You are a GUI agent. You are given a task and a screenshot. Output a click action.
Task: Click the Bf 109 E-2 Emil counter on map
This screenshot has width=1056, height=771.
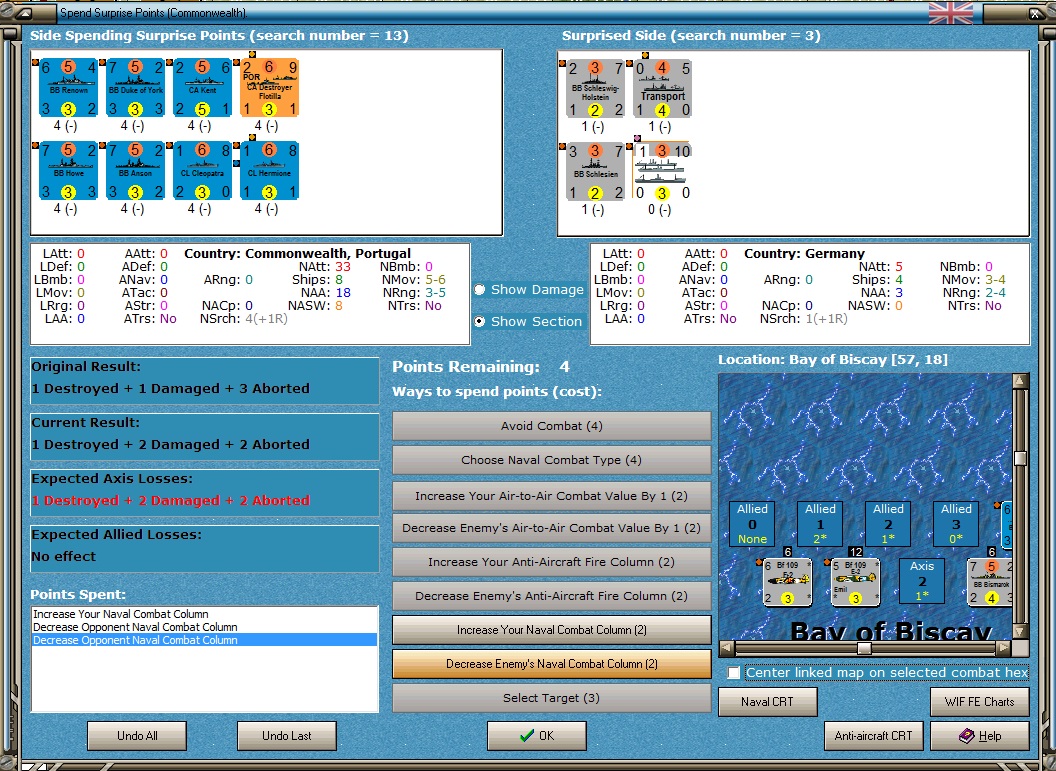[855, 582]
